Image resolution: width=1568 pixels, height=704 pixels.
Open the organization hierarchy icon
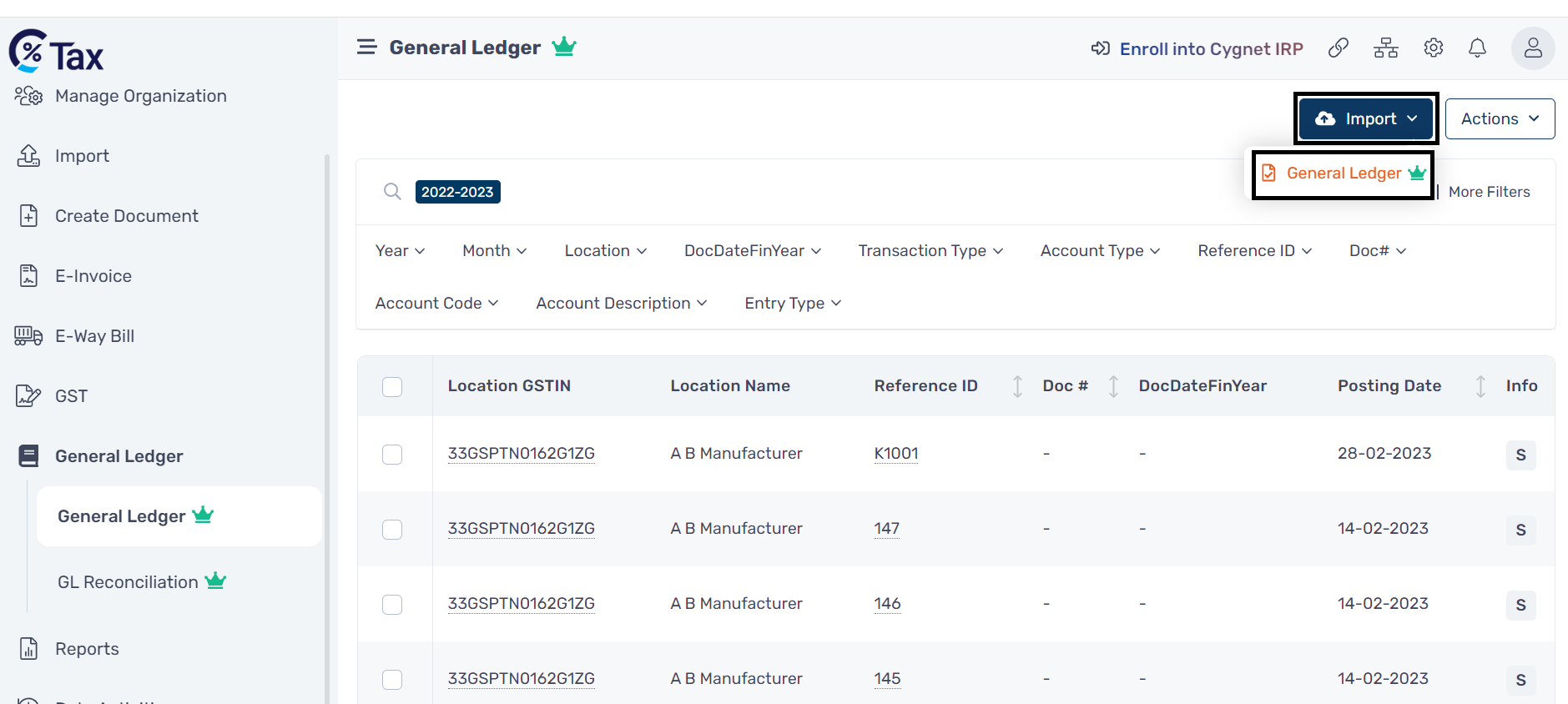tap(1385, 48)
